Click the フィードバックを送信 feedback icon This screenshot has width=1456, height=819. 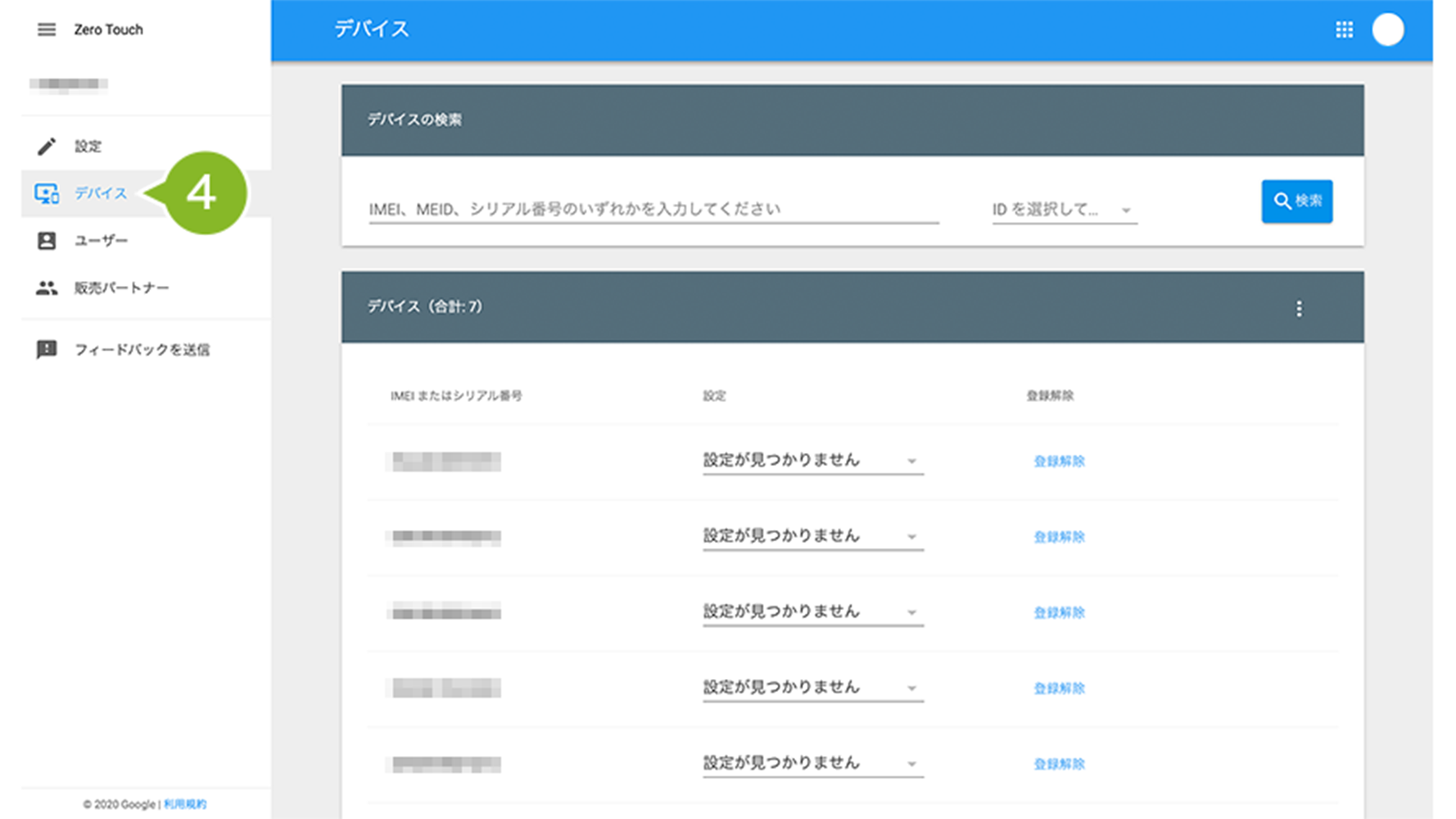point(47,350)
